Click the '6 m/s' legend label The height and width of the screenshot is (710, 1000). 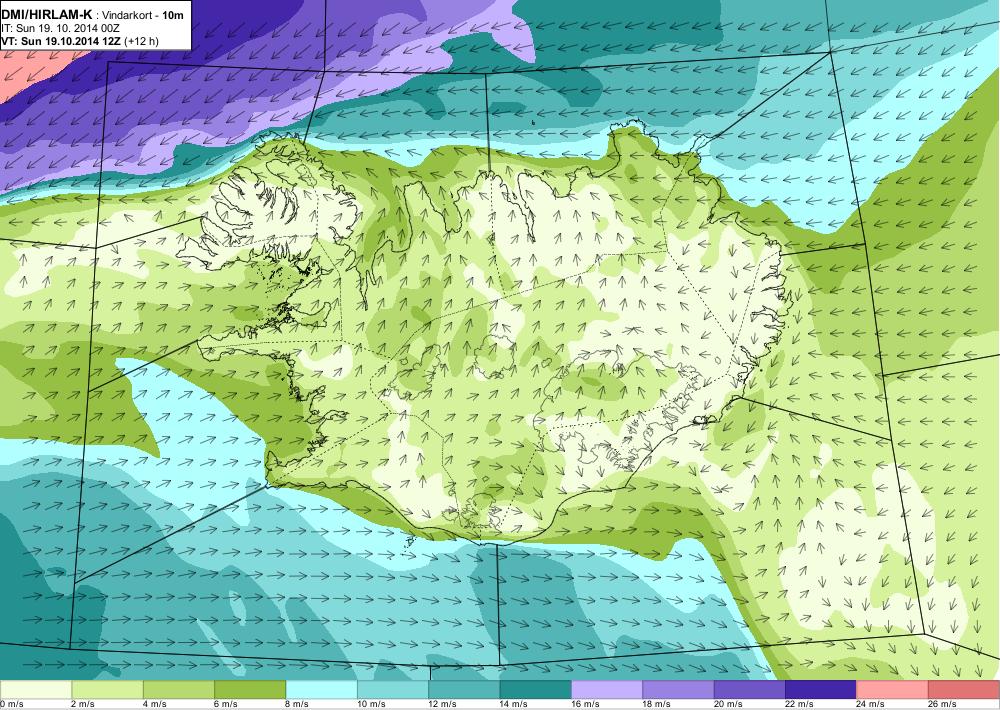point(226,704)
